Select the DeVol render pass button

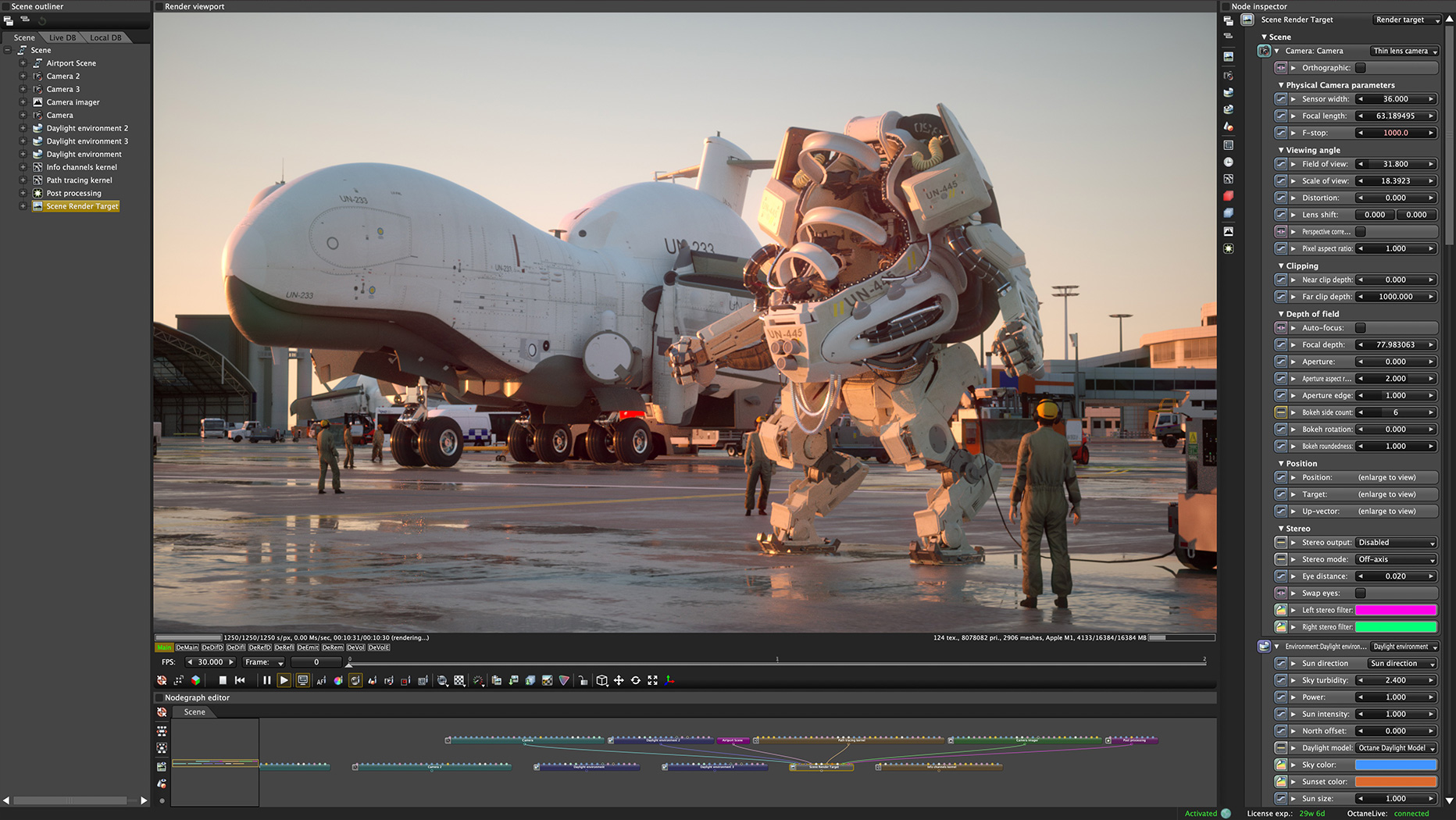[x=355, y=647]
